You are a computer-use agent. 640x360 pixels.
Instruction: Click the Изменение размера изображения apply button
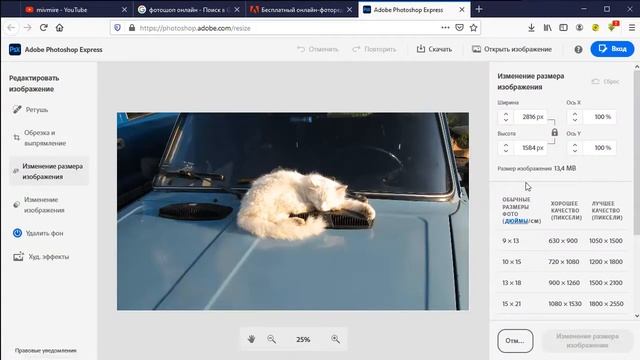[x=587, y=341]
